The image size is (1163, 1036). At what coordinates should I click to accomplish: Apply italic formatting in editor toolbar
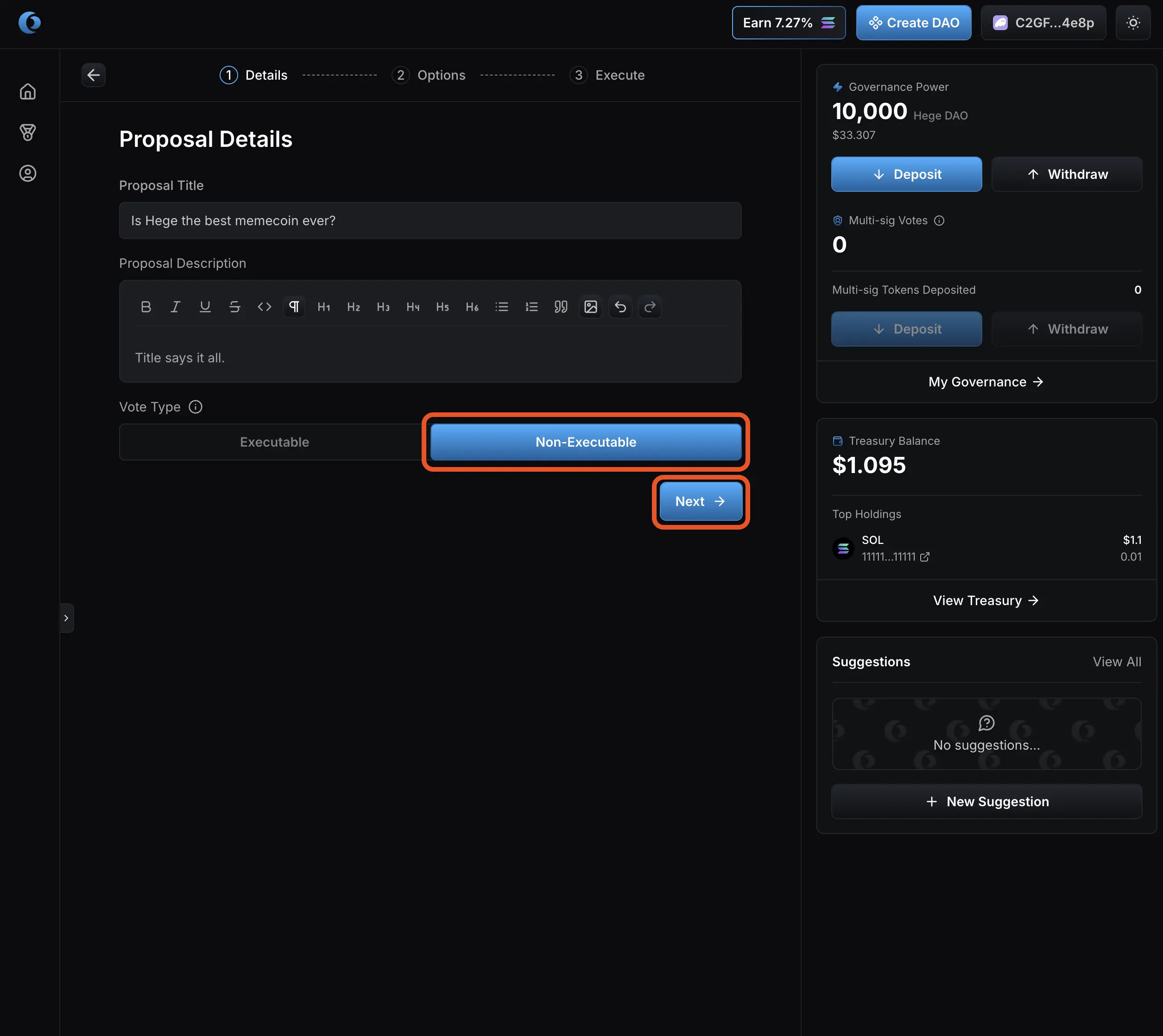(175, 307)
